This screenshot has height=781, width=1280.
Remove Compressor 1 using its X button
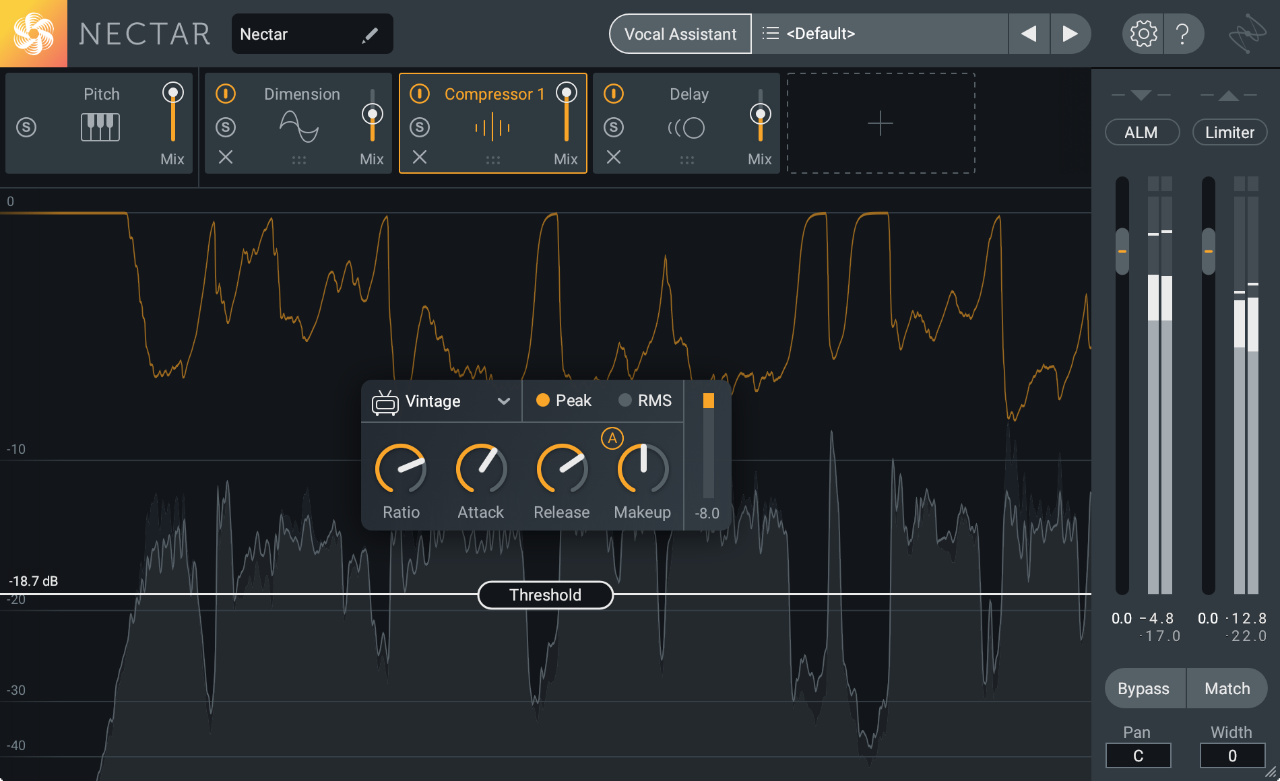coord(419,157)
